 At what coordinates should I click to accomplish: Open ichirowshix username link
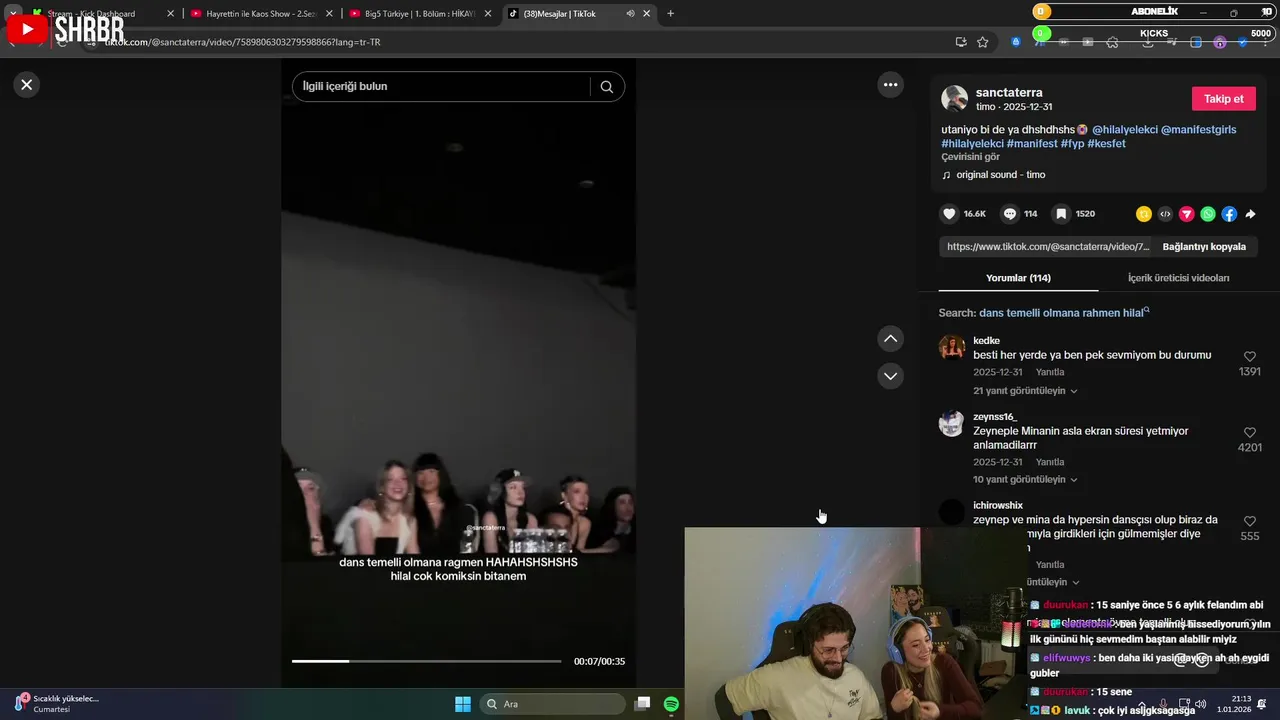[x=998, y=506]
